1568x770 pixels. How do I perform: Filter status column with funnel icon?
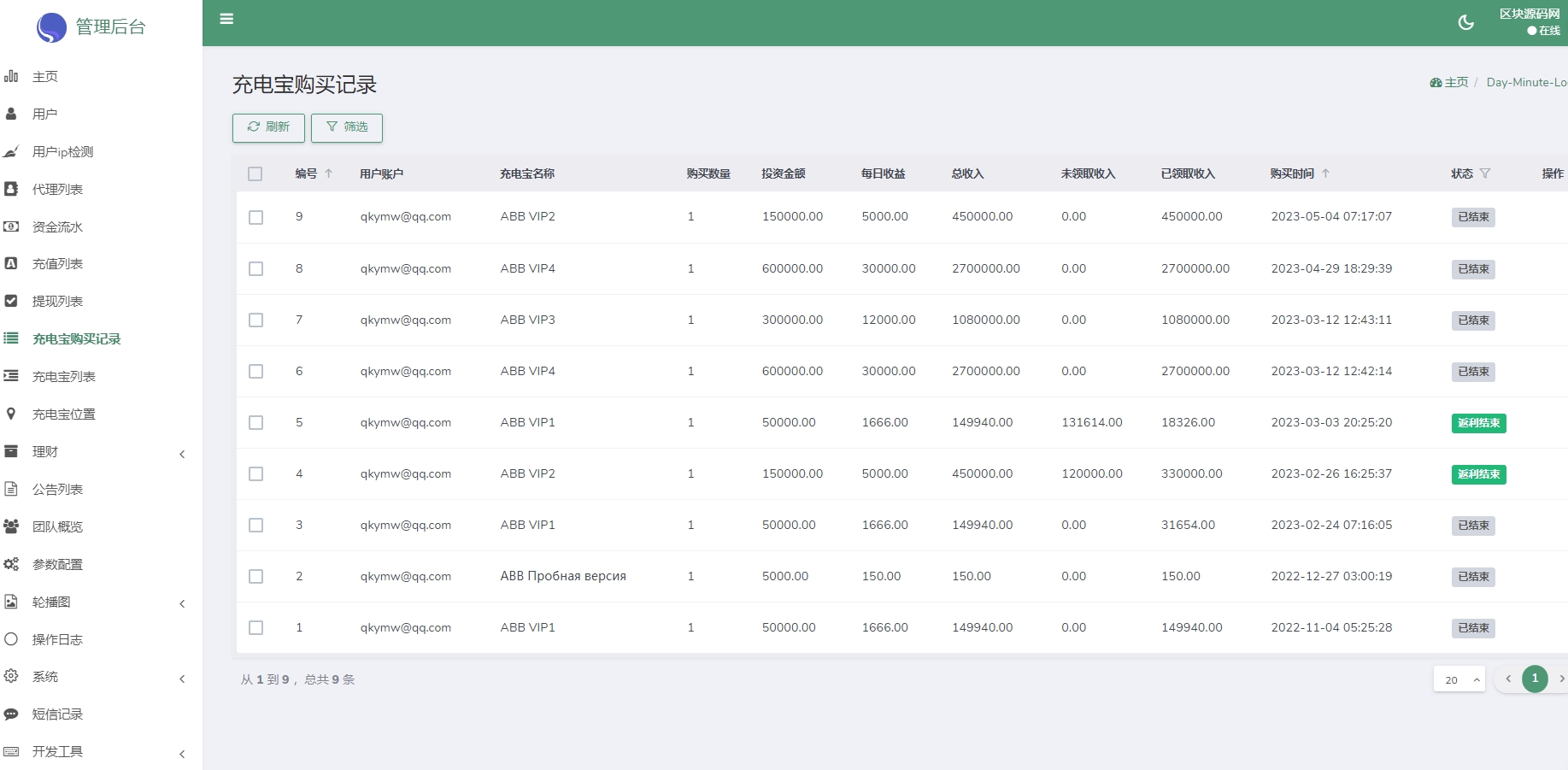(x=1485, y=173)
